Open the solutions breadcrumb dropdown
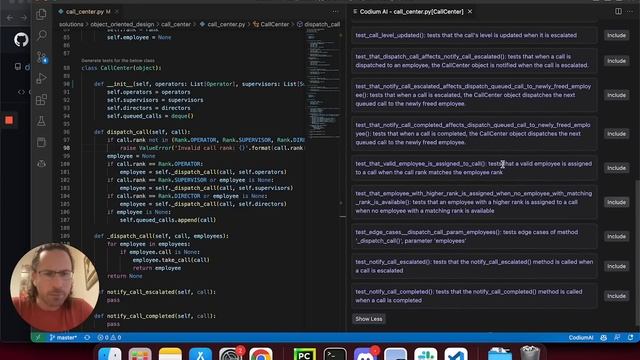Image resolution: width=640 pixels, height=360 pixels. (71, 24)
